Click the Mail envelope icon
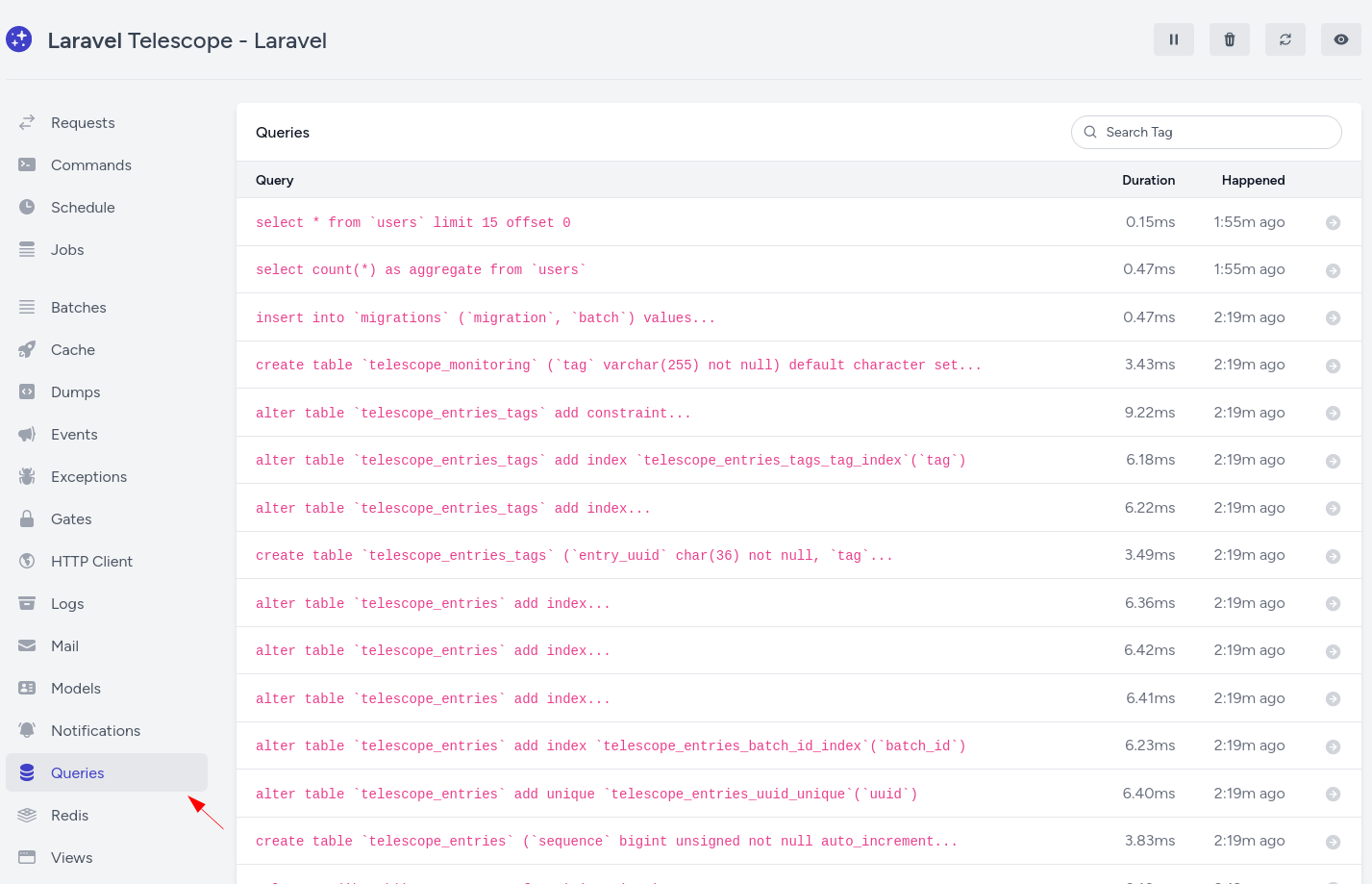The image size is (1372, 884). pos(27,645)
